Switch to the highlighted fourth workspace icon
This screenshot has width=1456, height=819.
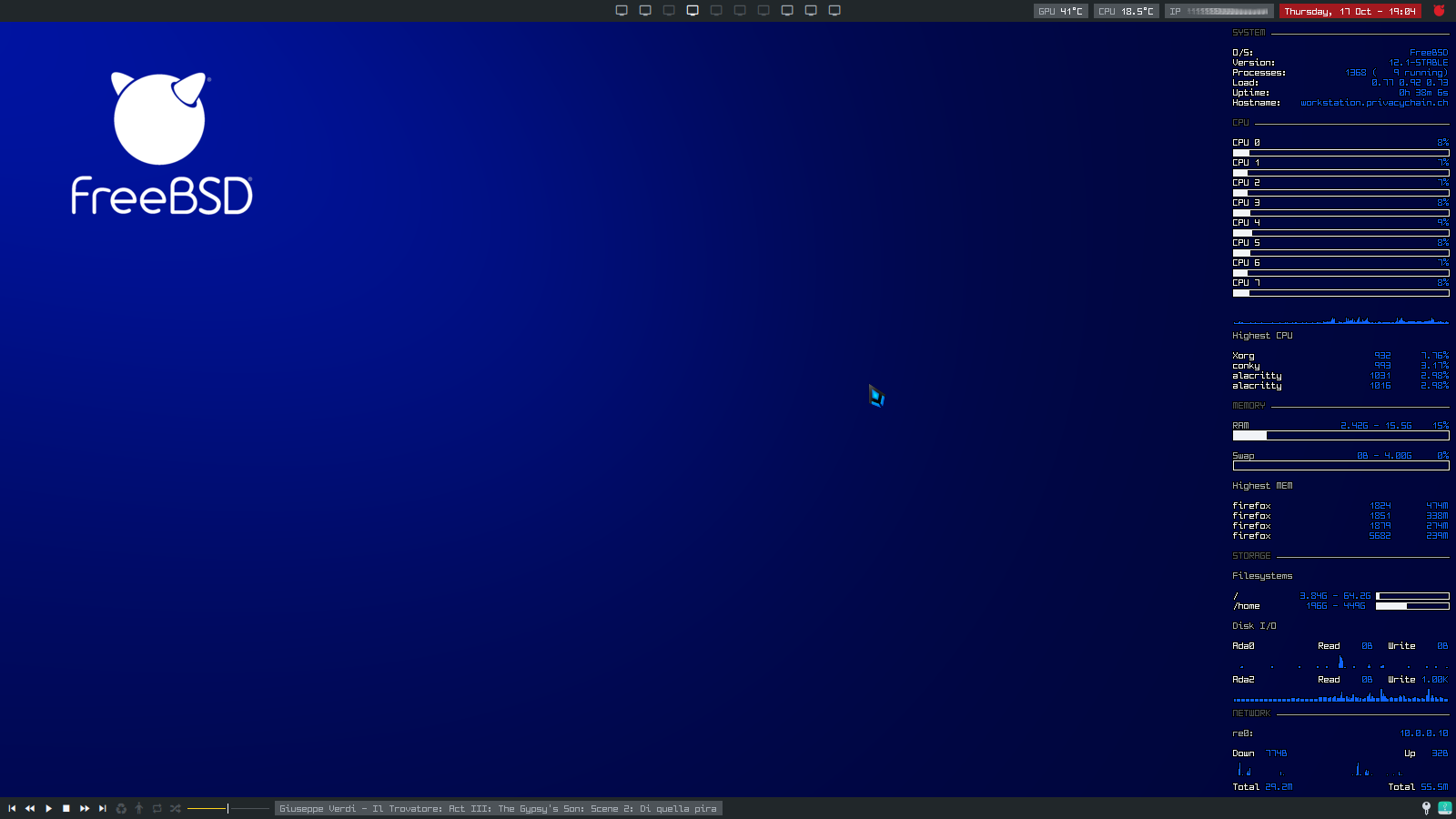(693, 11)
